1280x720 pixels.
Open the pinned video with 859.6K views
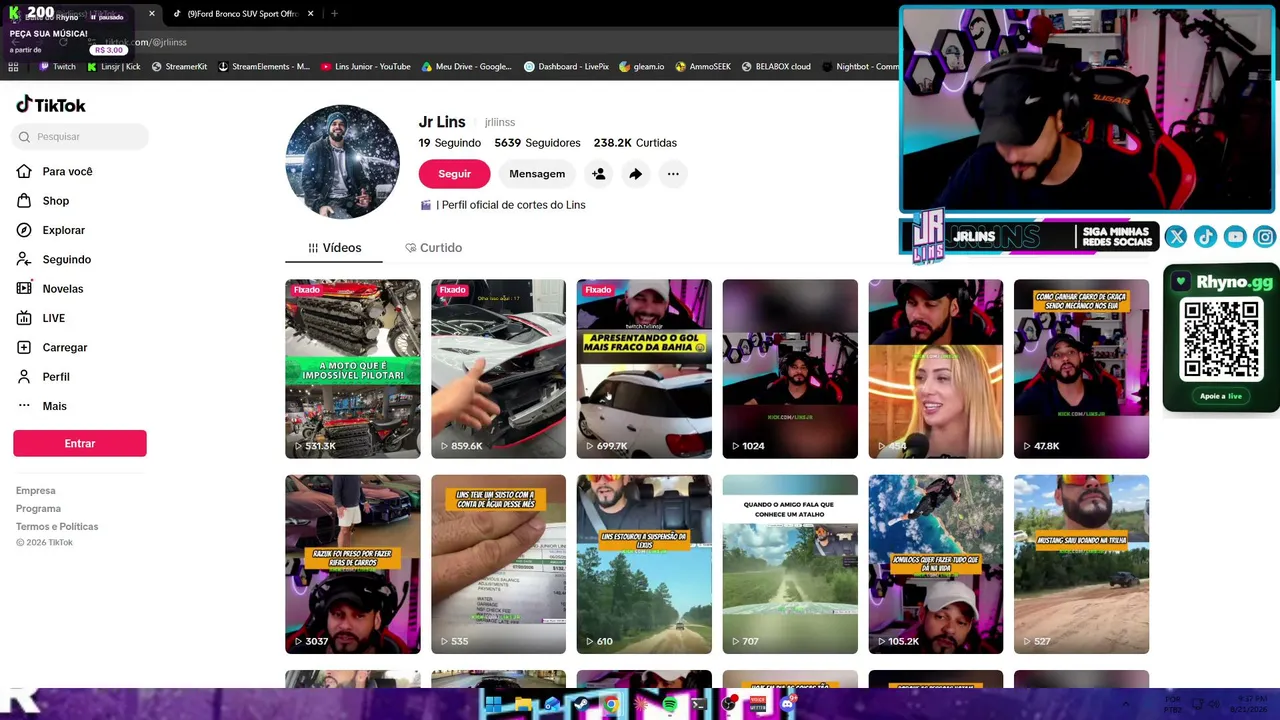[x=498, y=369]
